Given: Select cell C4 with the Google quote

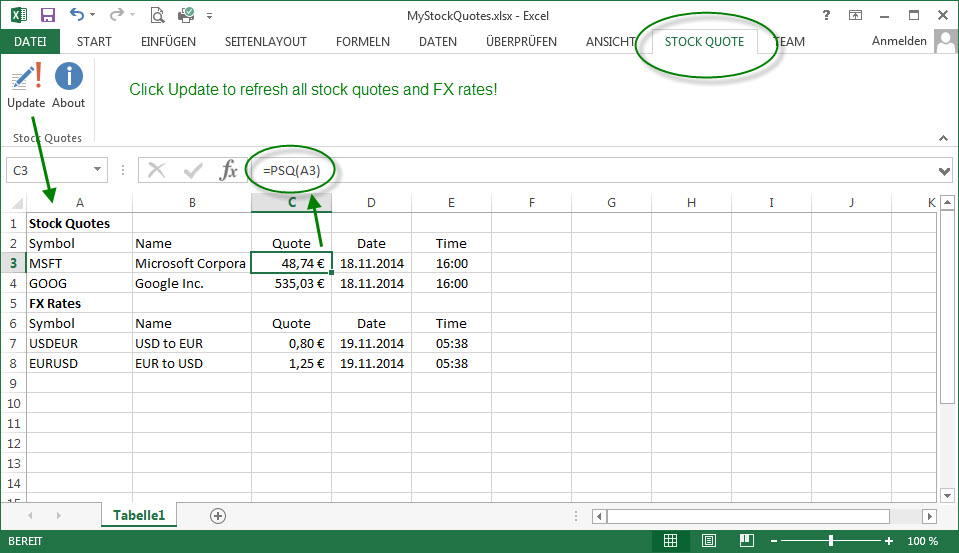Looking at the screenshot, I should [291, 283].
